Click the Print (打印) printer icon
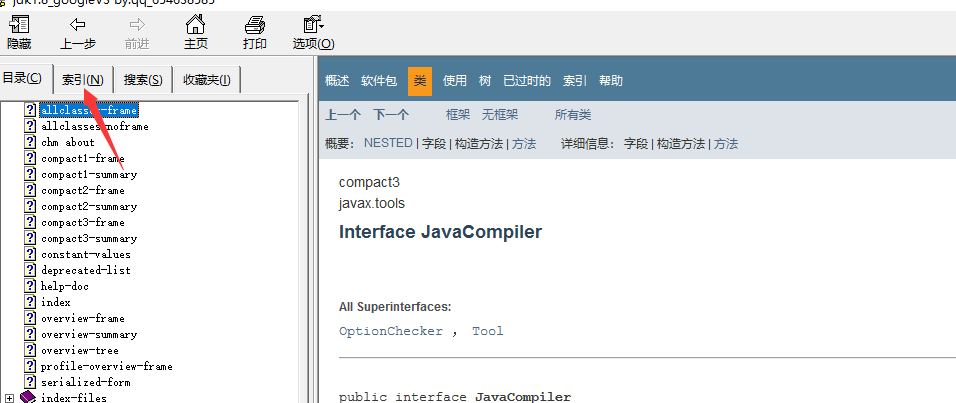 tap(255, 24)
